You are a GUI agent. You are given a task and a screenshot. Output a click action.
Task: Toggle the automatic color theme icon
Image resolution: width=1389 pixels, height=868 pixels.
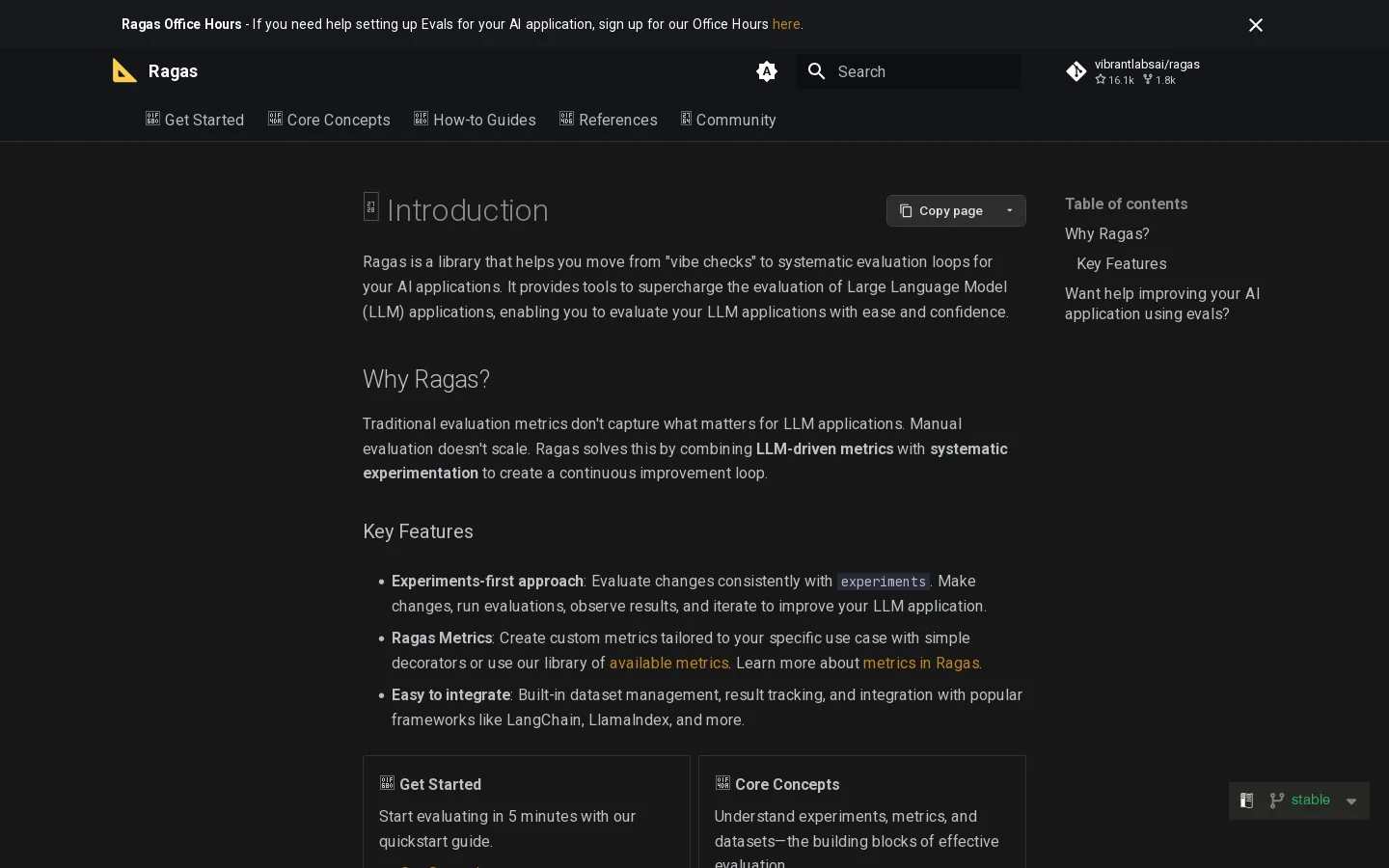point(767,71)
